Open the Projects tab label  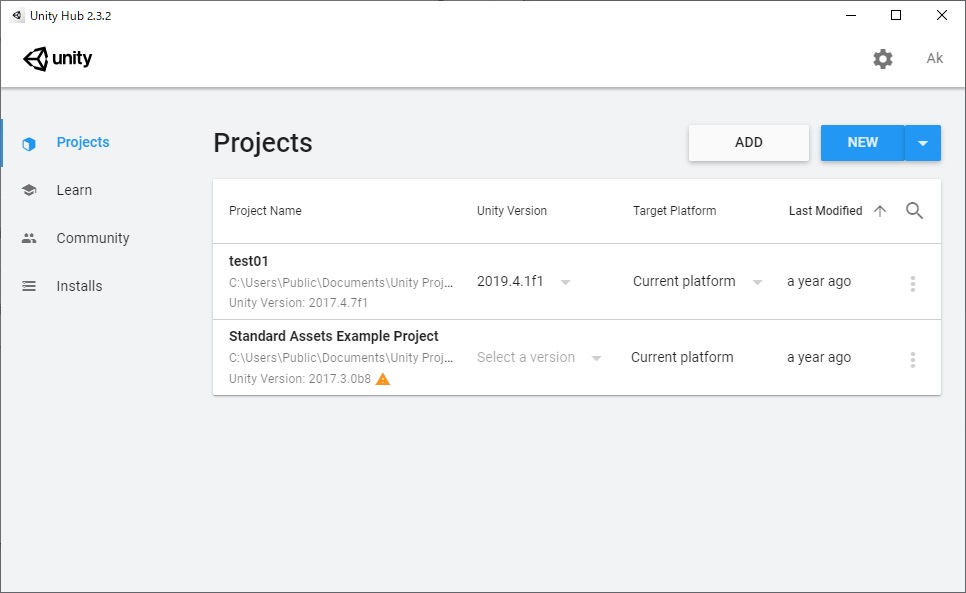point(83,142)
